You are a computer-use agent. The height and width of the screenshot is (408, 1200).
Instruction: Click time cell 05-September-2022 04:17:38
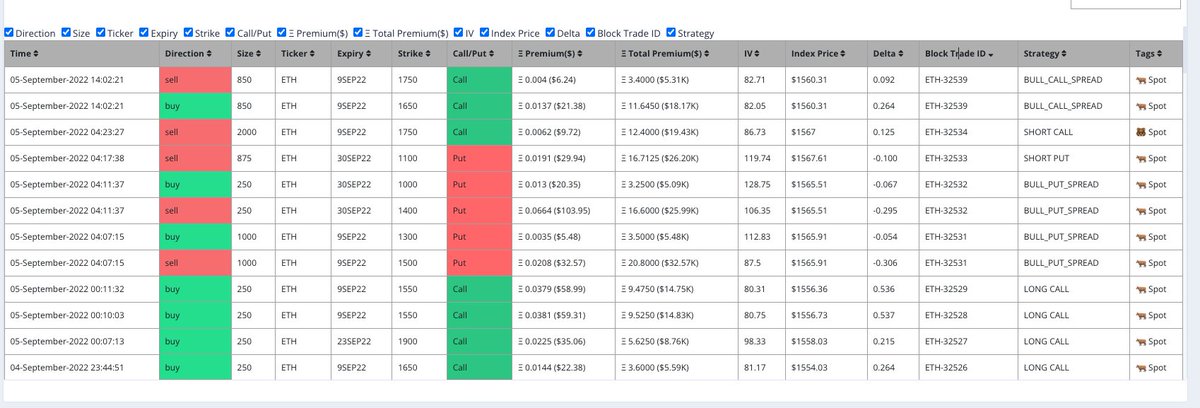pyautogui.click(x=81, y=158)
